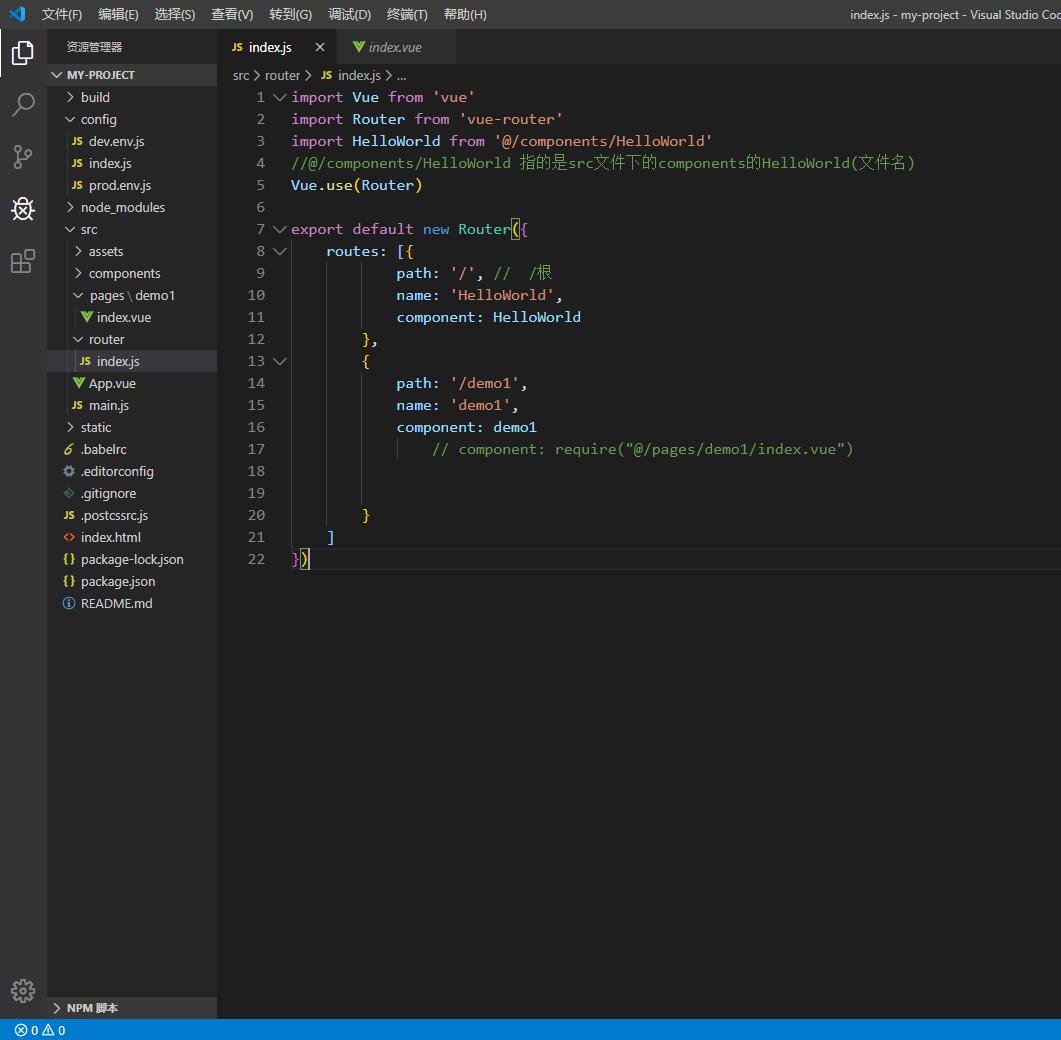This screenshot has height=1040, width=1061.
Task: Open App.vue in the file tree
Action: [x=112, y=383]
